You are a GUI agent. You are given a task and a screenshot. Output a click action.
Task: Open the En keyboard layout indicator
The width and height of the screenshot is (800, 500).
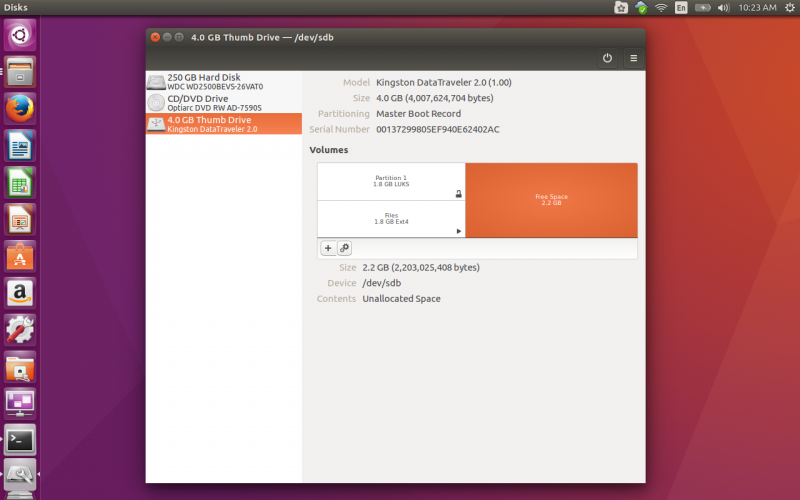tap(681, 8)
